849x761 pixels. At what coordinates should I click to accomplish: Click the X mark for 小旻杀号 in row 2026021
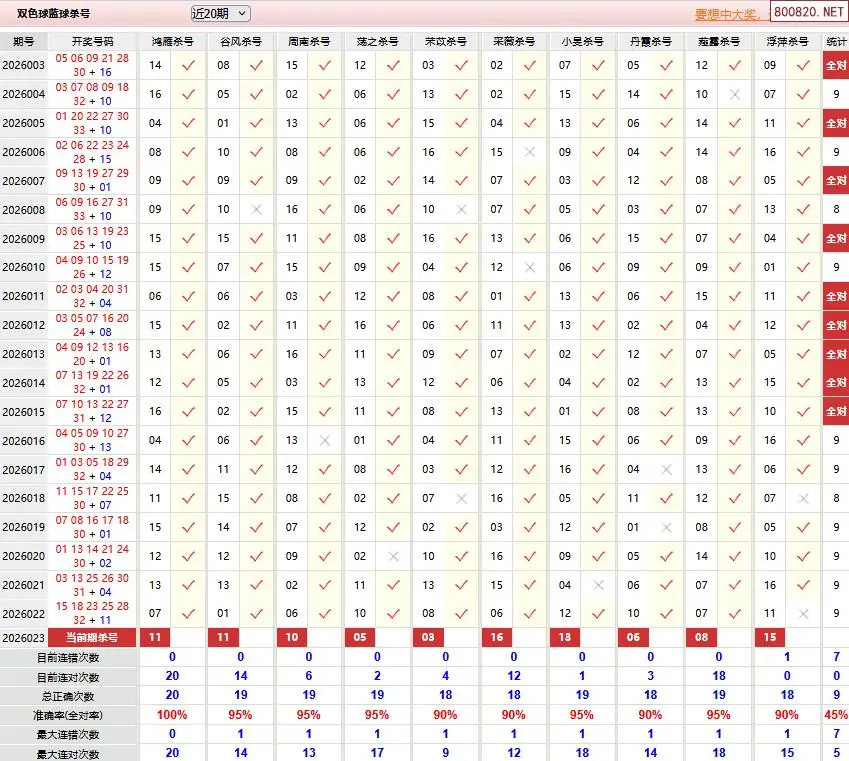coord(598,586)
